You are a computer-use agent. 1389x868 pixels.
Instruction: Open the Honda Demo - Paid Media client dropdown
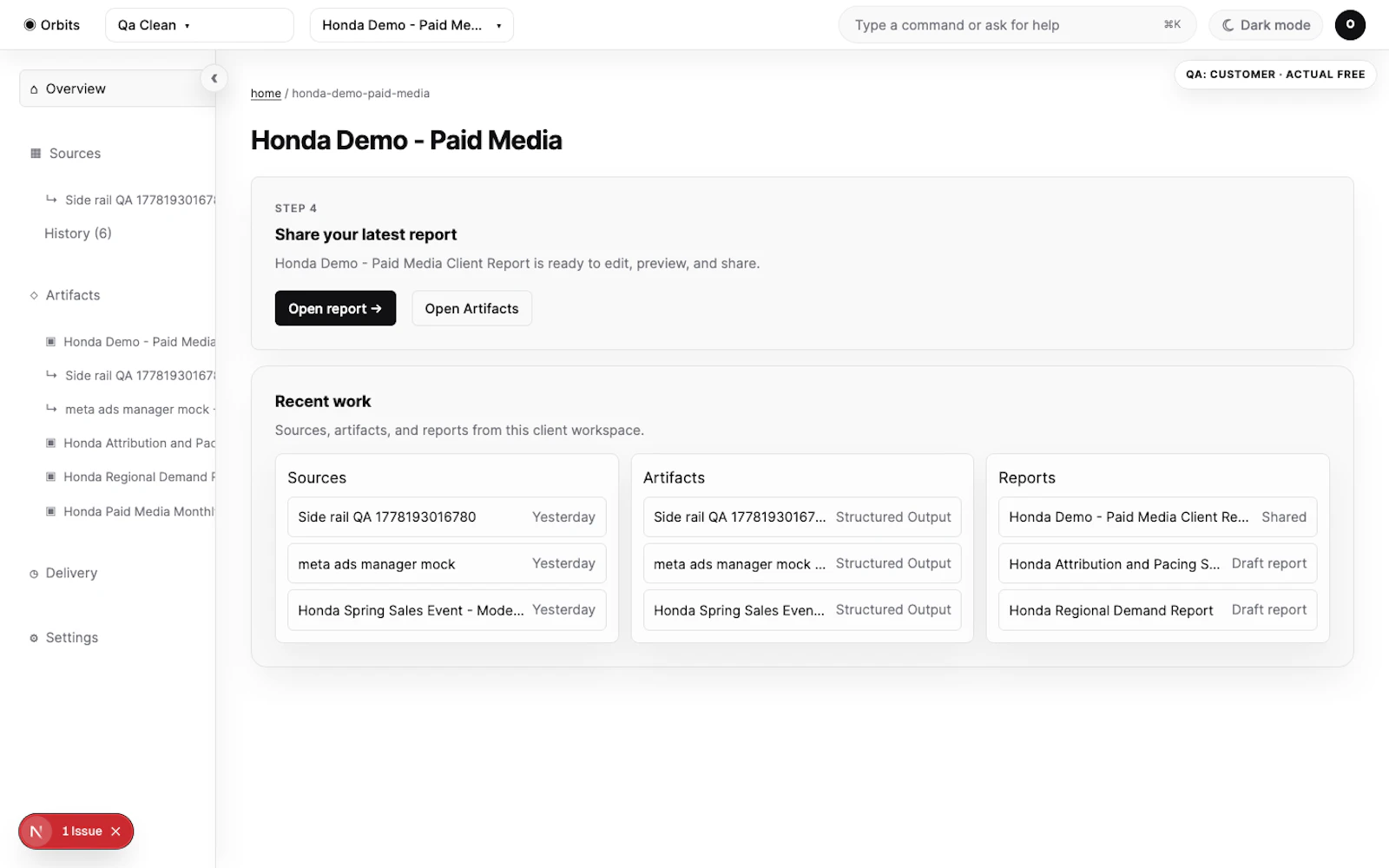pyautogui.click(x=411, y=25)
